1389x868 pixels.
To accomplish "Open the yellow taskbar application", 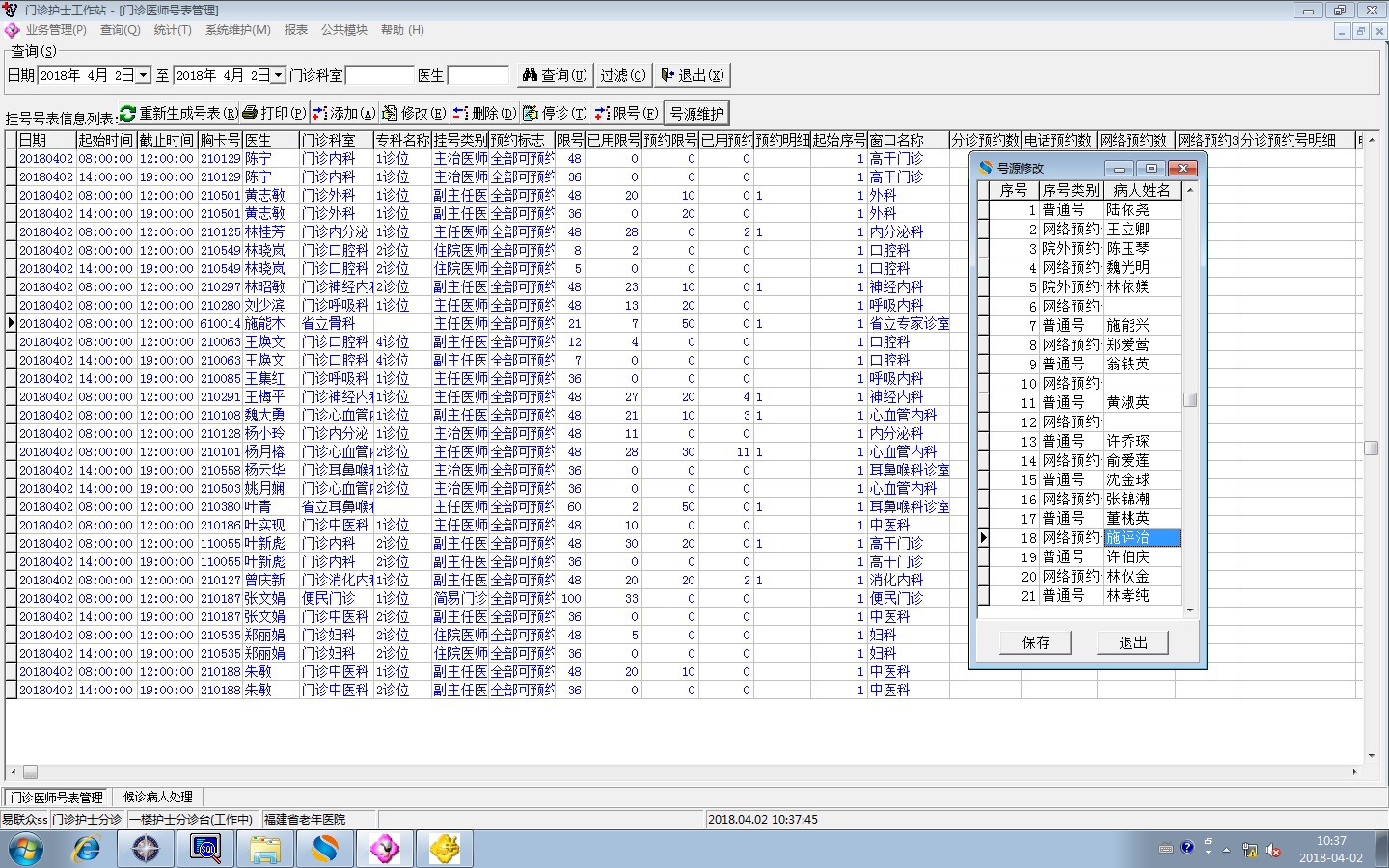I will pyautogui.click(x=445, y=850).
